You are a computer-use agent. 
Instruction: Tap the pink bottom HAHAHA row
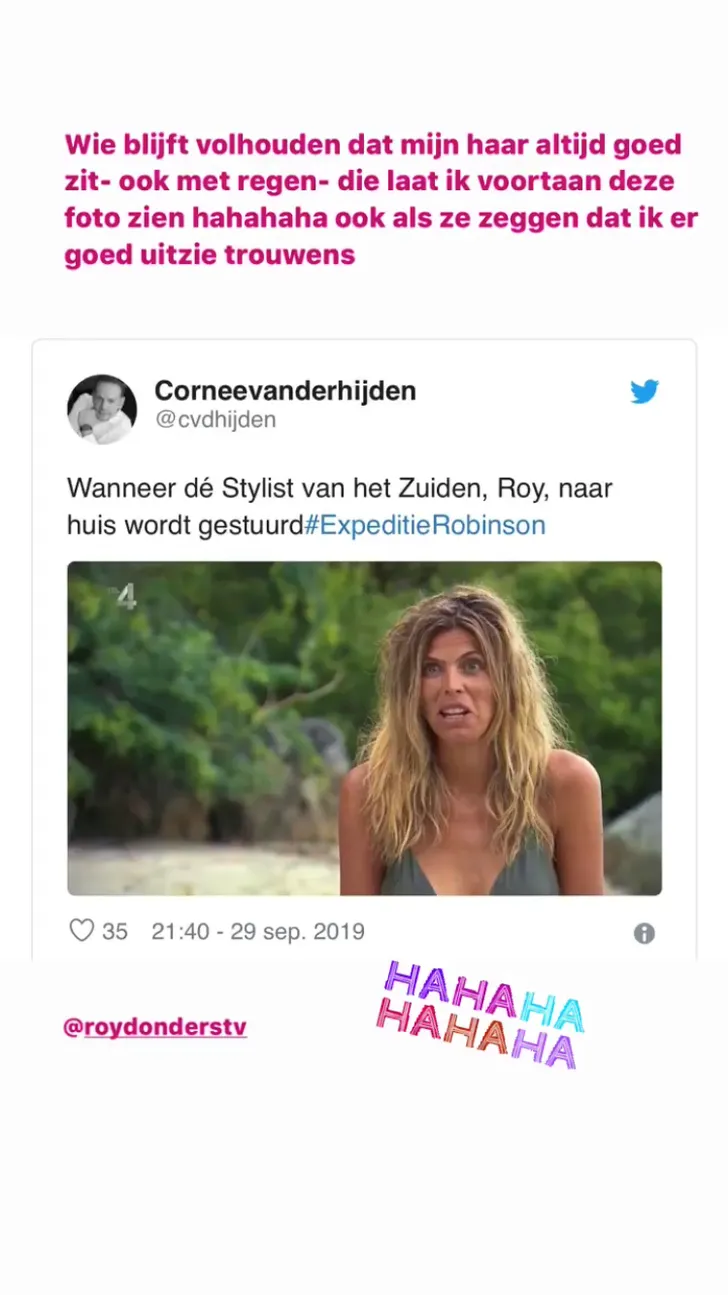click(476, 1034)
